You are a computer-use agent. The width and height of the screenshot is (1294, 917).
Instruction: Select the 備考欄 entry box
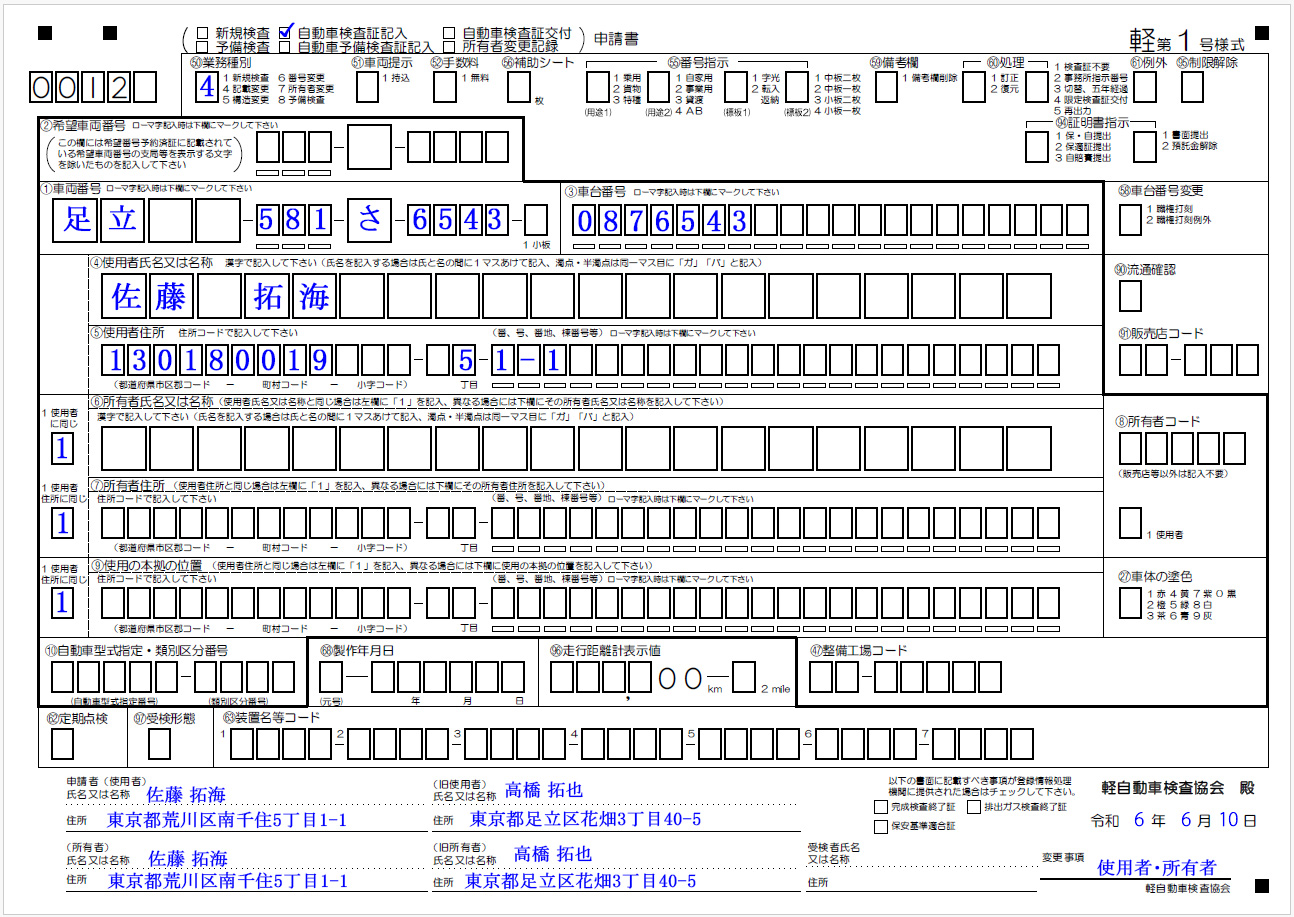(x=885, y=87)
